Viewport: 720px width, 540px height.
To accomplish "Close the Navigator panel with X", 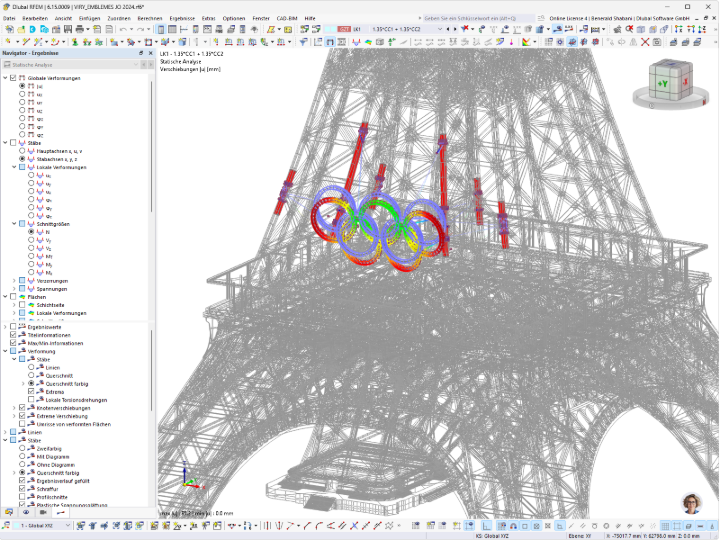I will (x=151, y=53).
